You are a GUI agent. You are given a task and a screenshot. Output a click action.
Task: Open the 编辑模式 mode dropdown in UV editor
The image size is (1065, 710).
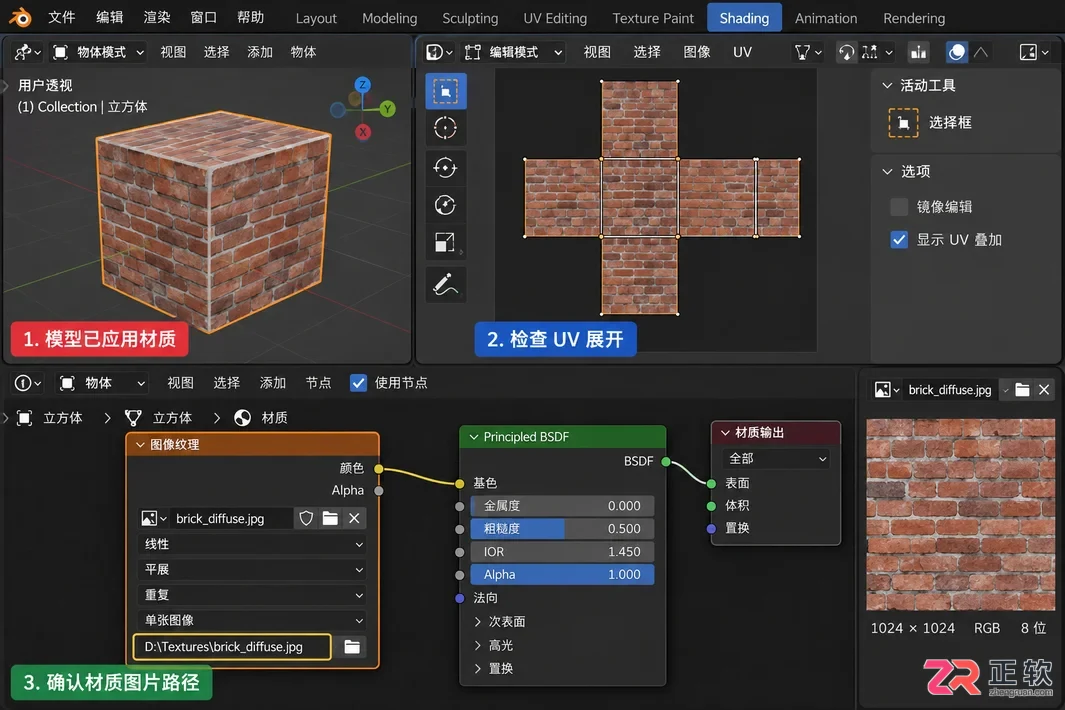513,52
